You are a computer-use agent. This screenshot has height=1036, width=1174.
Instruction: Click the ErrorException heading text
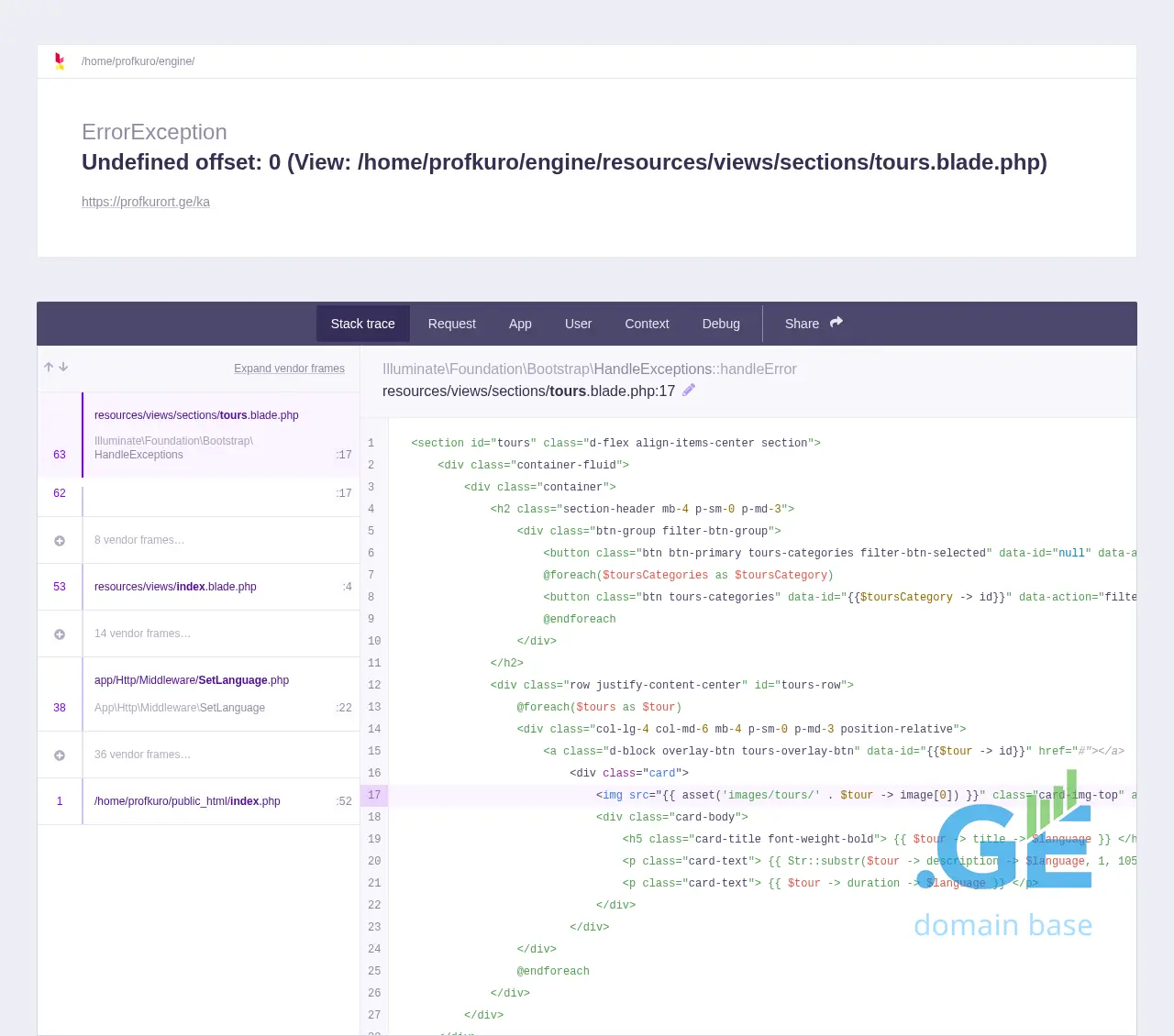coord(154,132)
